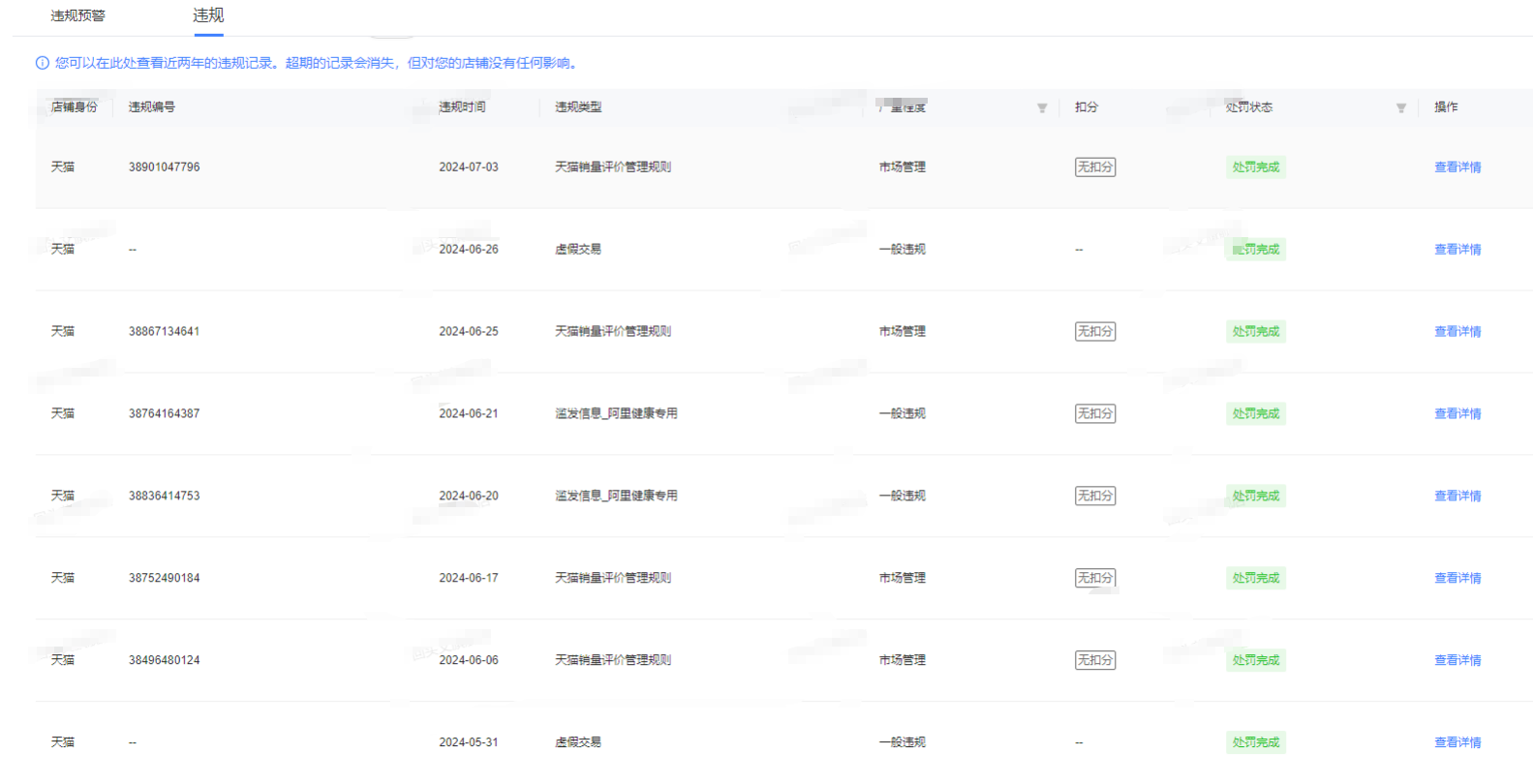
Task: Click the 违规编号 column header
Action: (x=152, y=107)
